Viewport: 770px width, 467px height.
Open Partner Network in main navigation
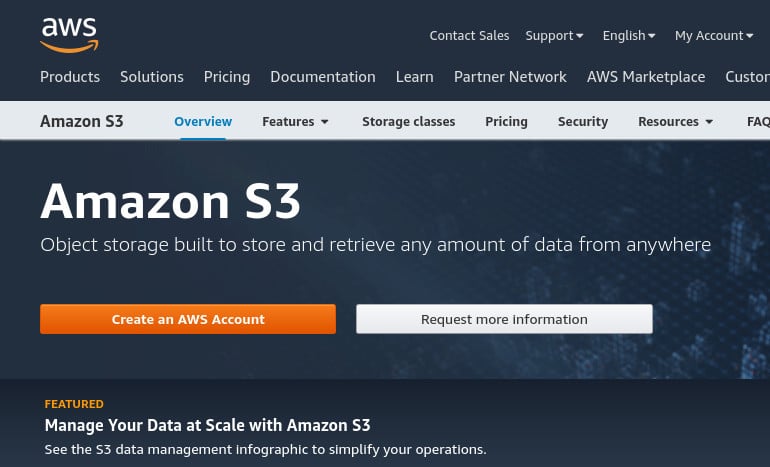click(x=510, y=77)
